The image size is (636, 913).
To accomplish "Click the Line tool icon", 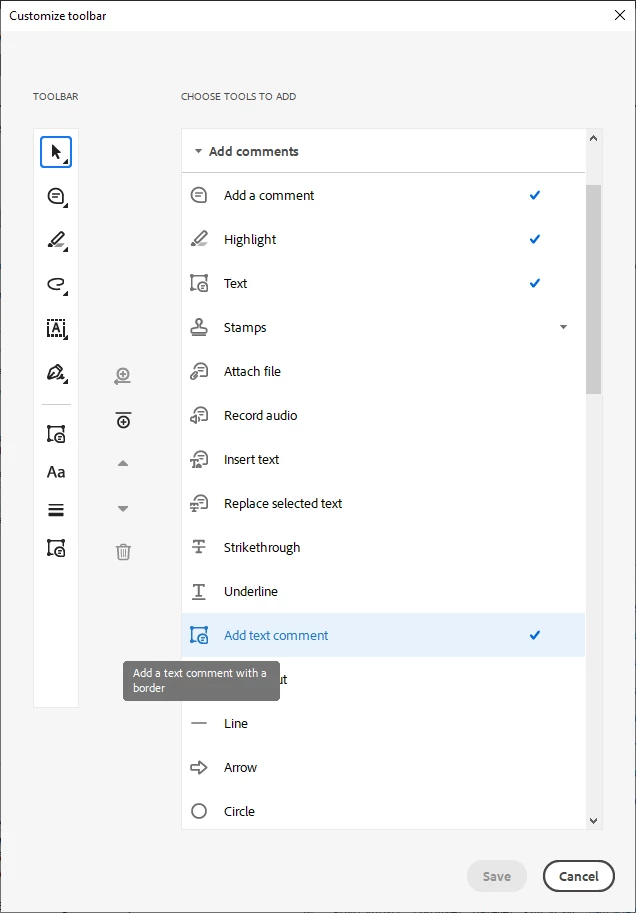I will (x=199, y=723).
